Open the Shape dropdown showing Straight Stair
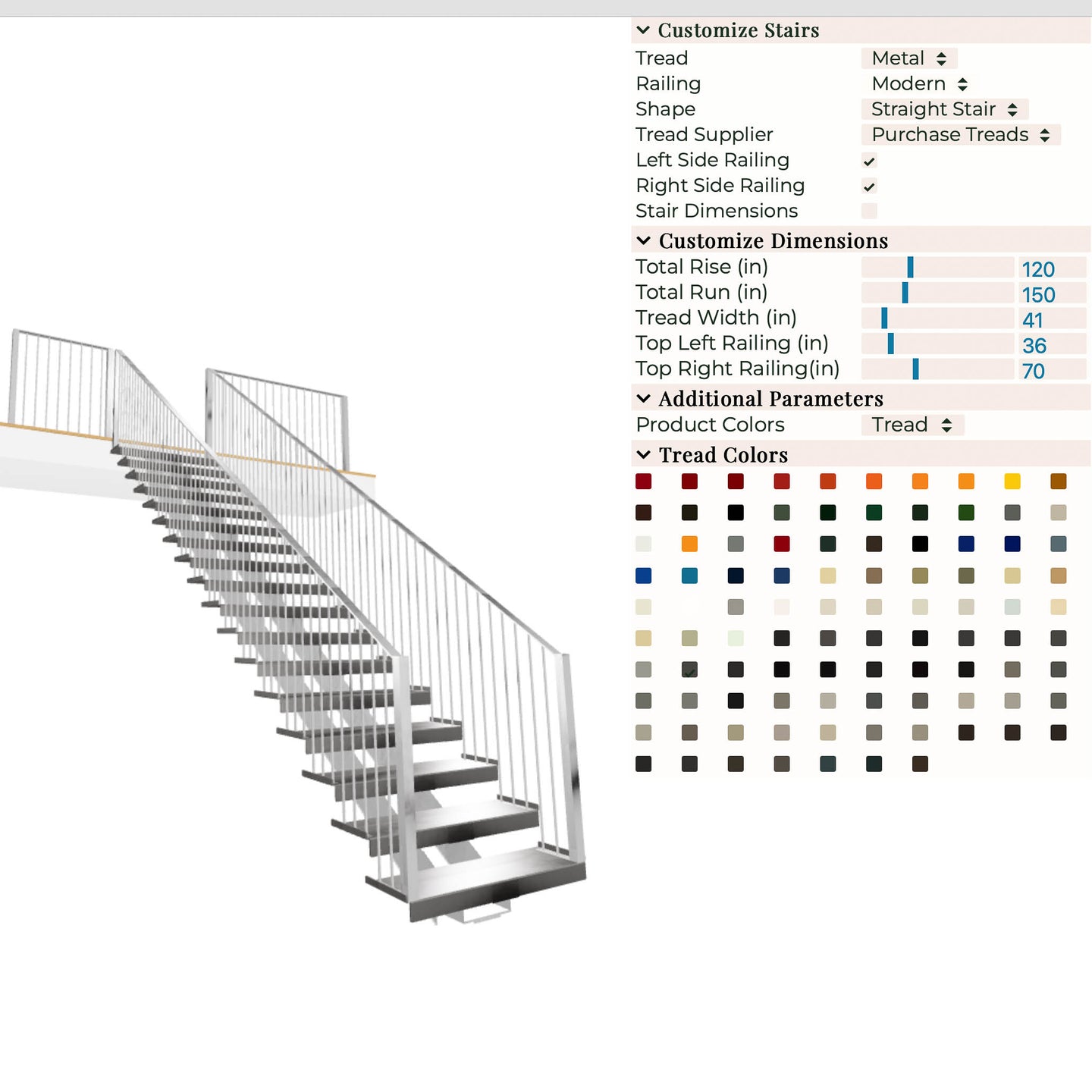This screenshot has width=1092, height=1092. click(x=944, y=109)
